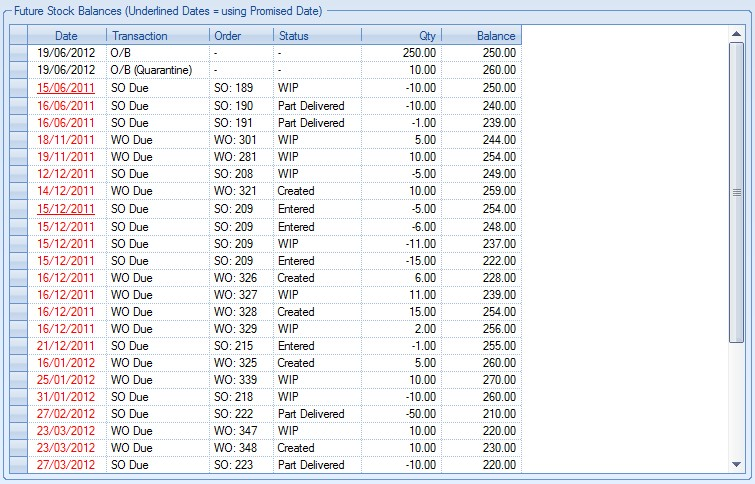This screenshot has height=484, width=755.
Task: Click the scrollbar down arrow
Action: point(736,465)
